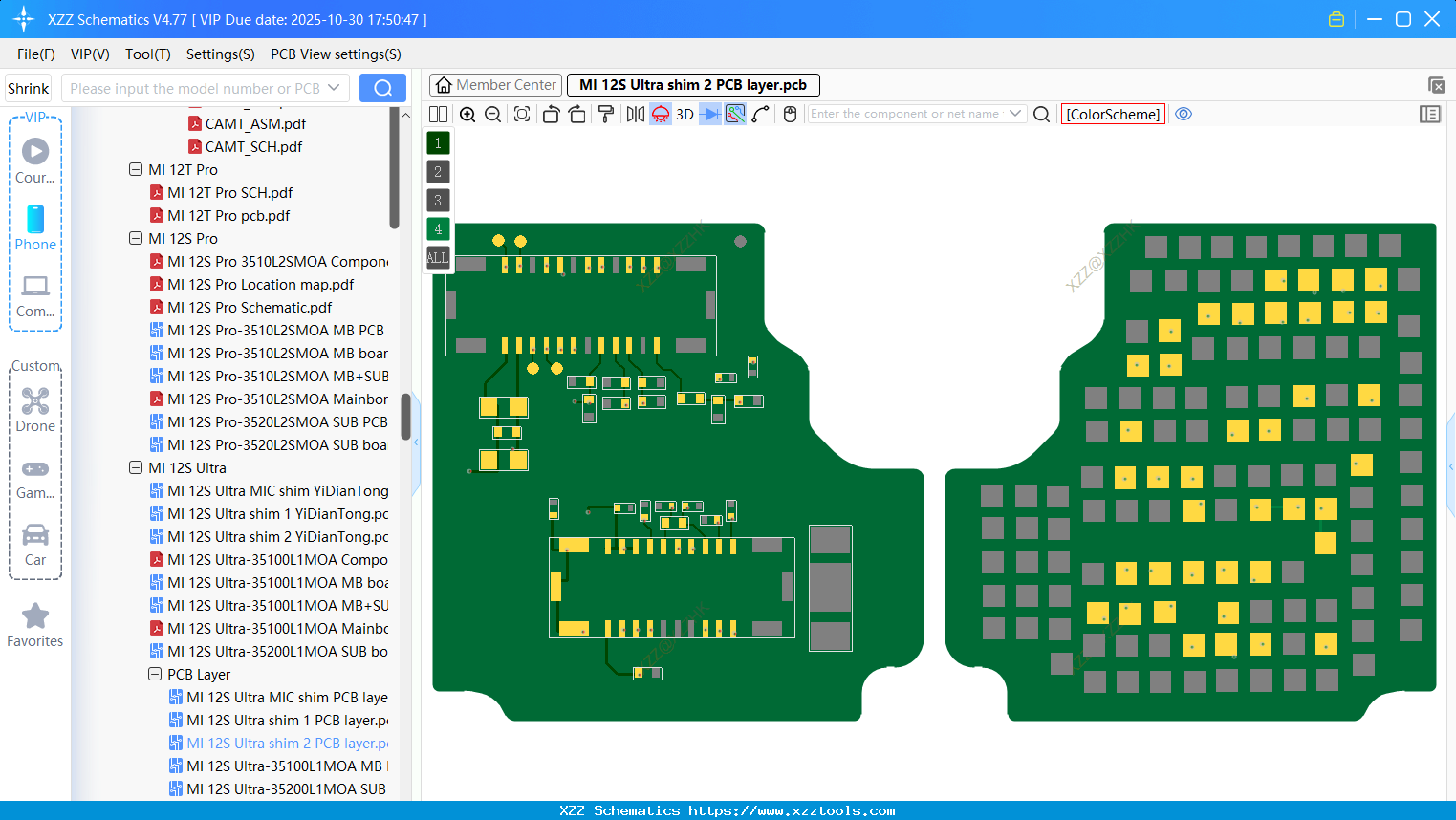Screen dimensions: 1456x820
Task: Select the Zoom Out tool
Action: (491, 114)
